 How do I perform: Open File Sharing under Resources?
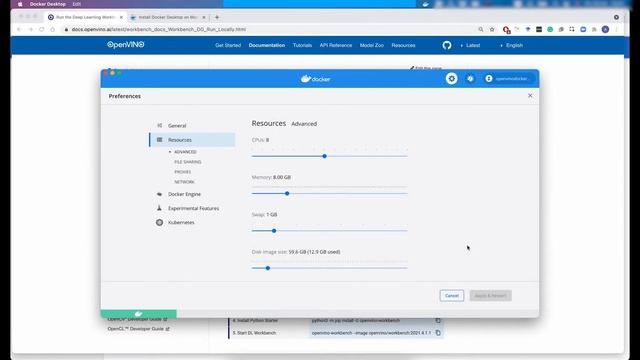pos(188,162)
